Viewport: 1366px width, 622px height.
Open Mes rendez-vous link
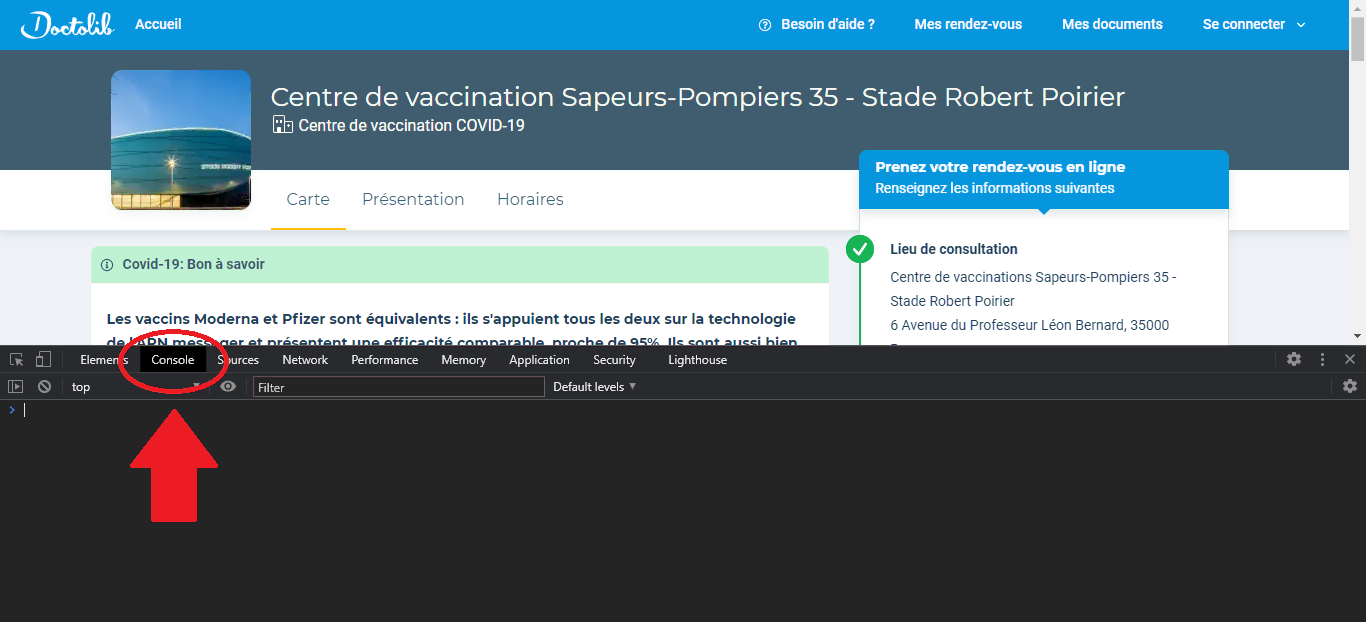[968, 25]
